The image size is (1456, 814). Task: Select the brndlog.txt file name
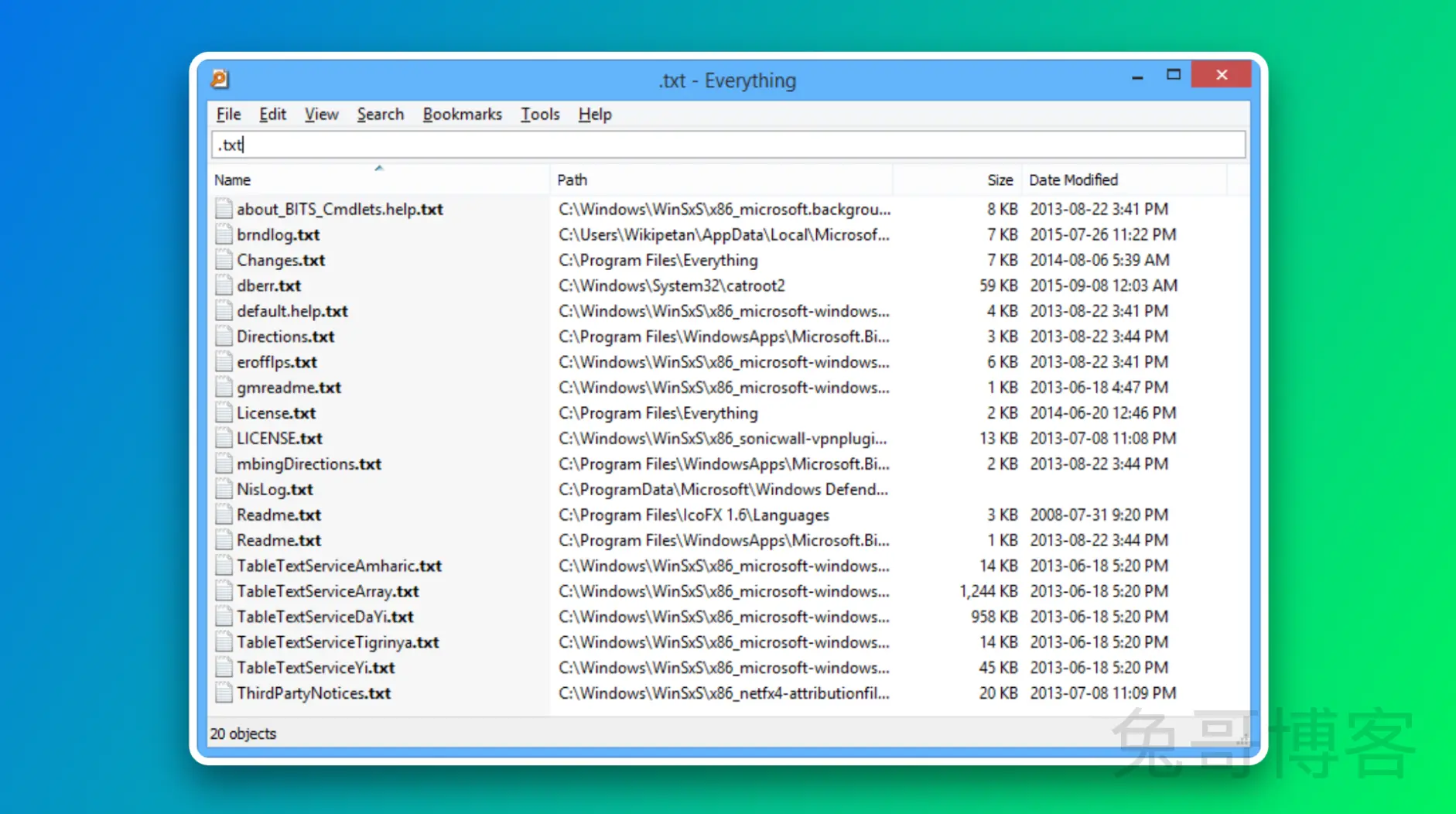278,234
